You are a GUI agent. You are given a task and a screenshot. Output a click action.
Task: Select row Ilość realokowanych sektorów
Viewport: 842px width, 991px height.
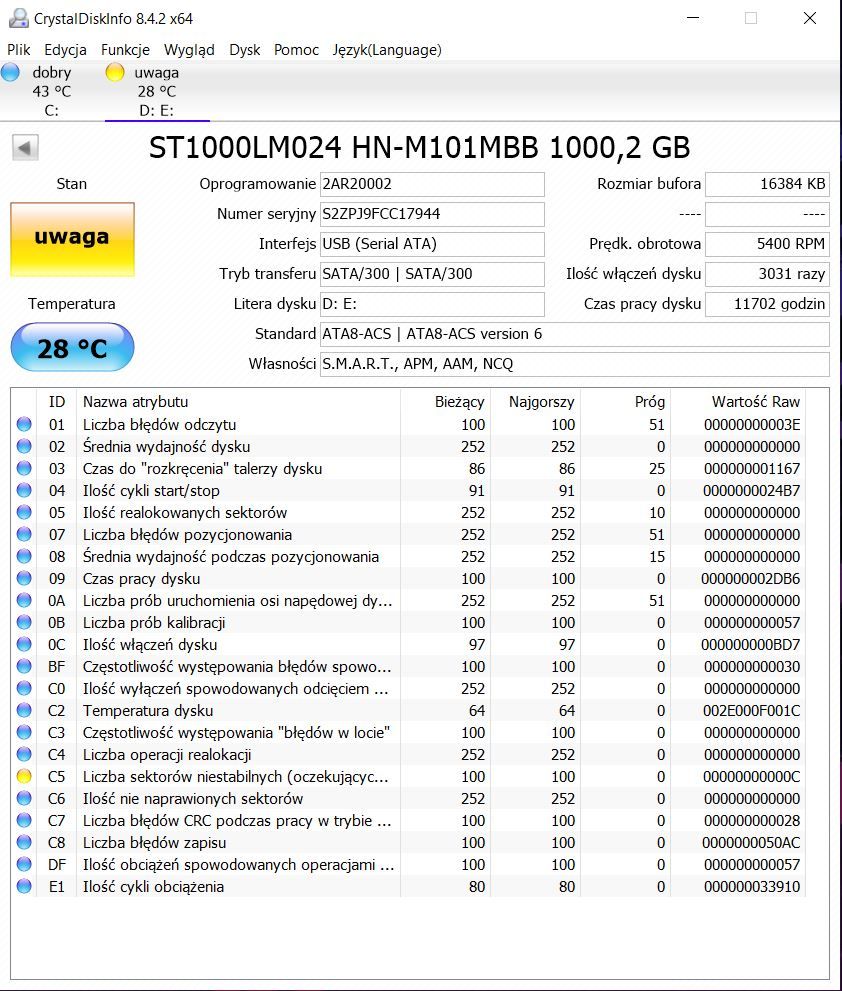coord(408,513)
